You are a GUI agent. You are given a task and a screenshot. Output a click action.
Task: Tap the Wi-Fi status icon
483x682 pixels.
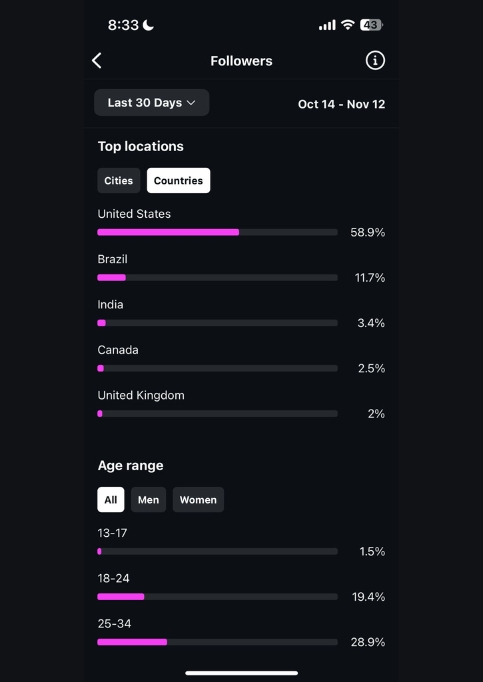(348, 25)
